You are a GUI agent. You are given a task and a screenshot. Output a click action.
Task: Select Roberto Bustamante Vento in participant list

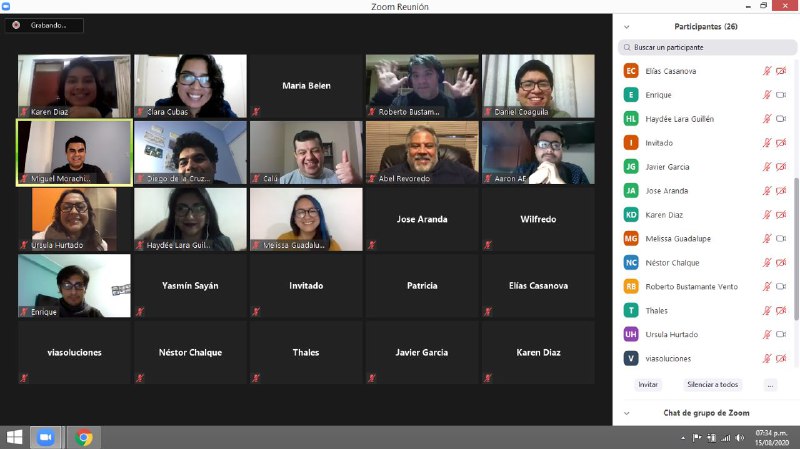click(692, 287)
